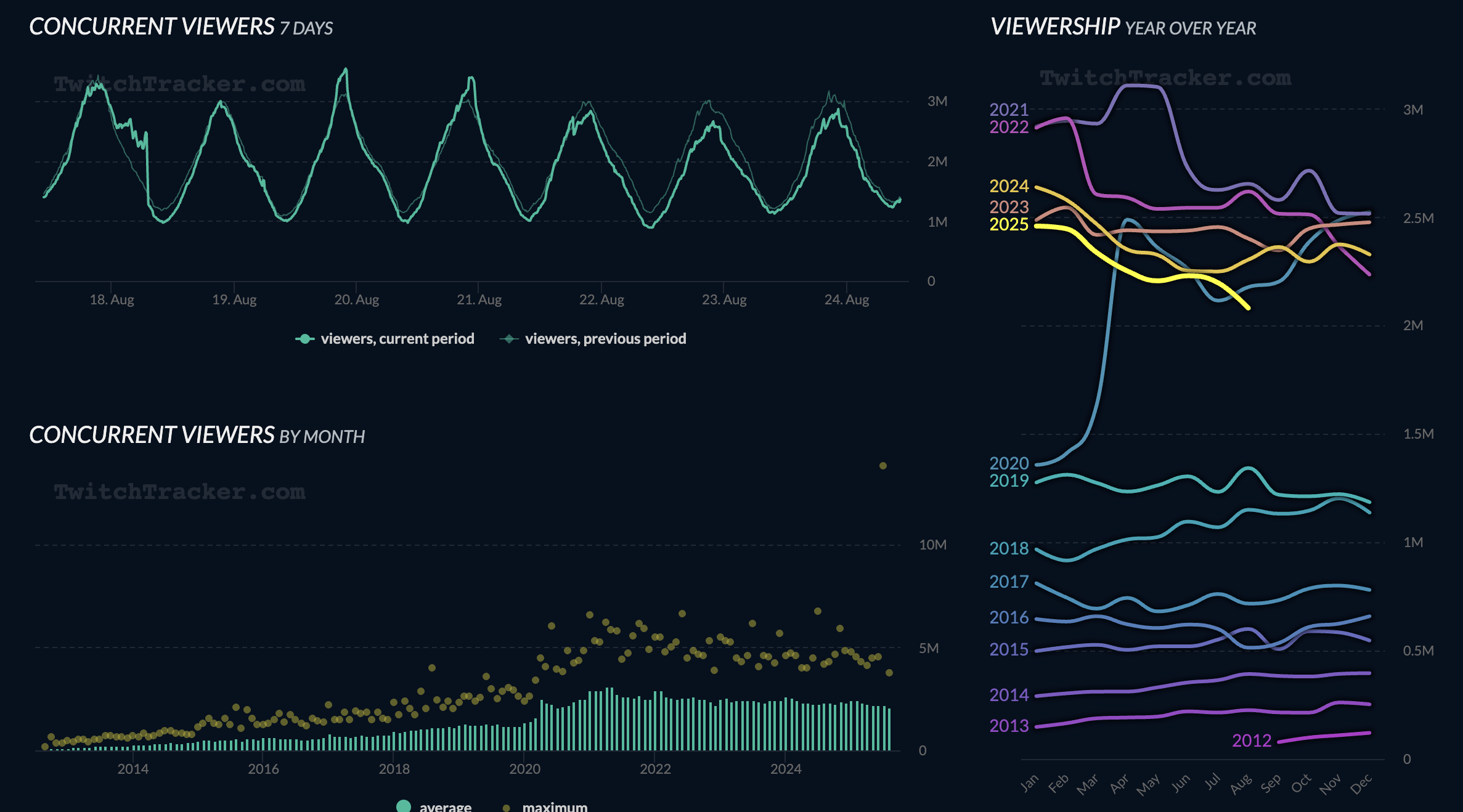The width and height of the screenshot is (1463, 812).
Task: Click the highest outlier maximum data point
Action: point(883,466)
